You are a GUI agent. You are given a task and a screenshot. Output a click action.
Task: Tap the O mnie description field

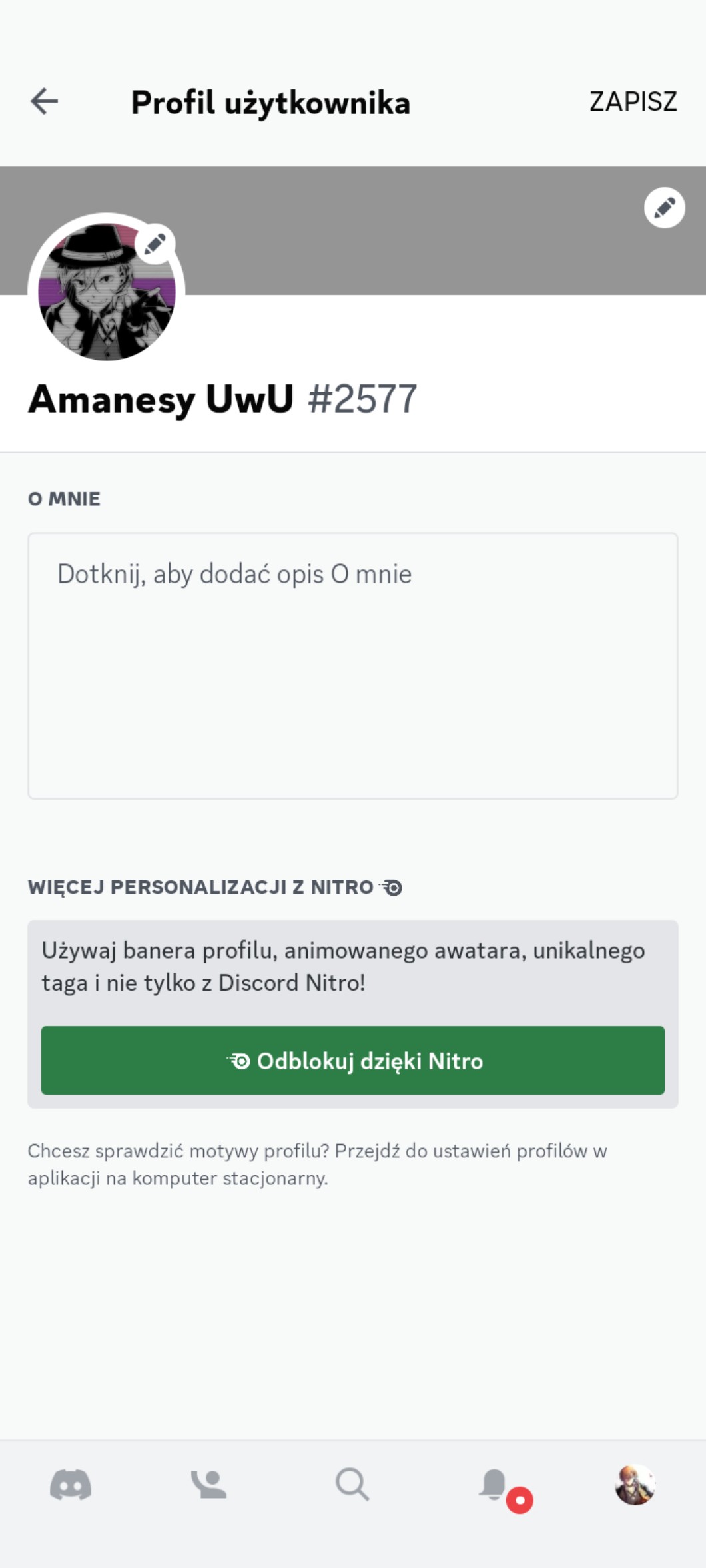click(x=353, y=664)
